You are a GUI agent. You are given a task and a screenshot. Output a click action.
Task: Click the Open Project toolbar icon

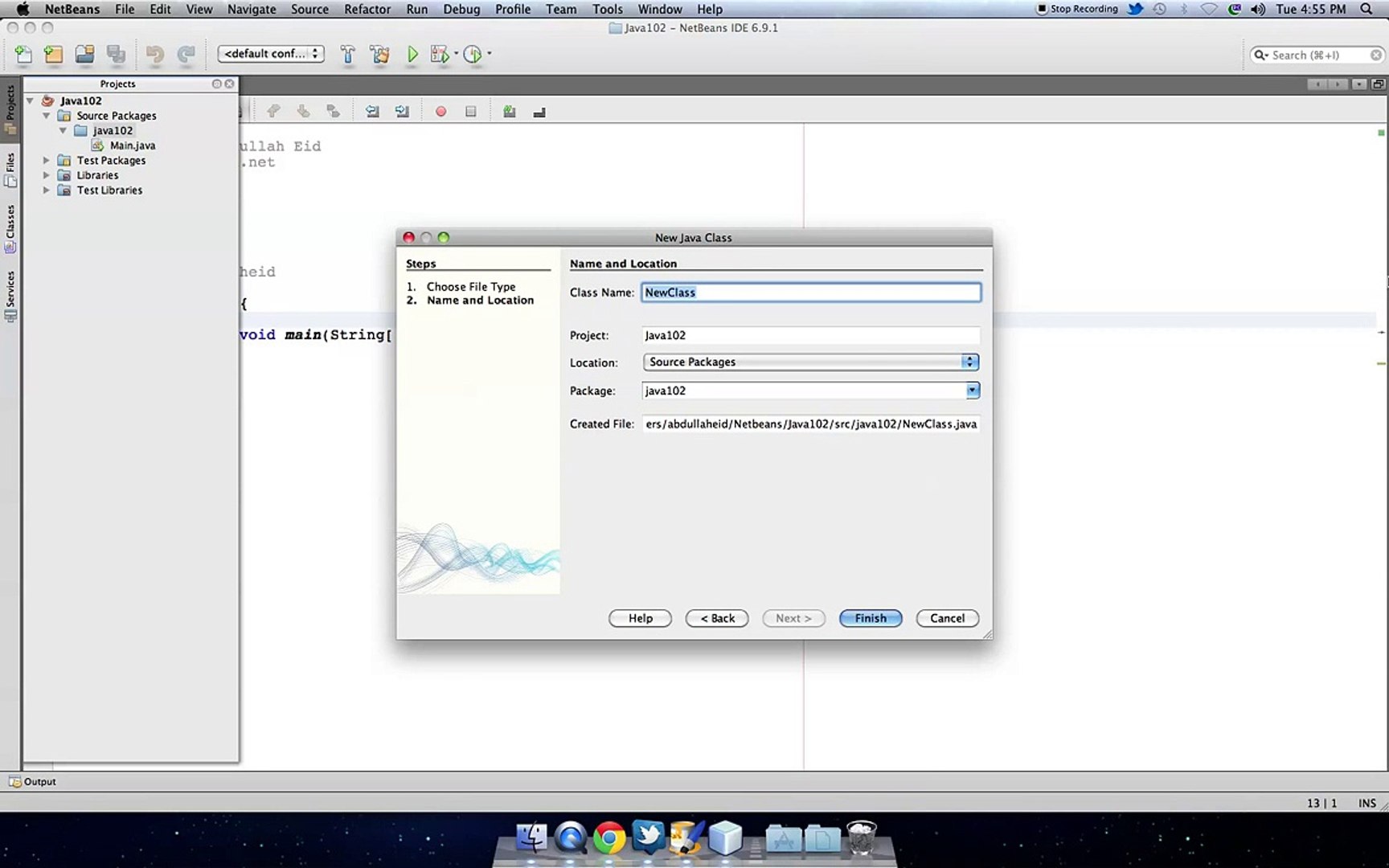point(84,54)
